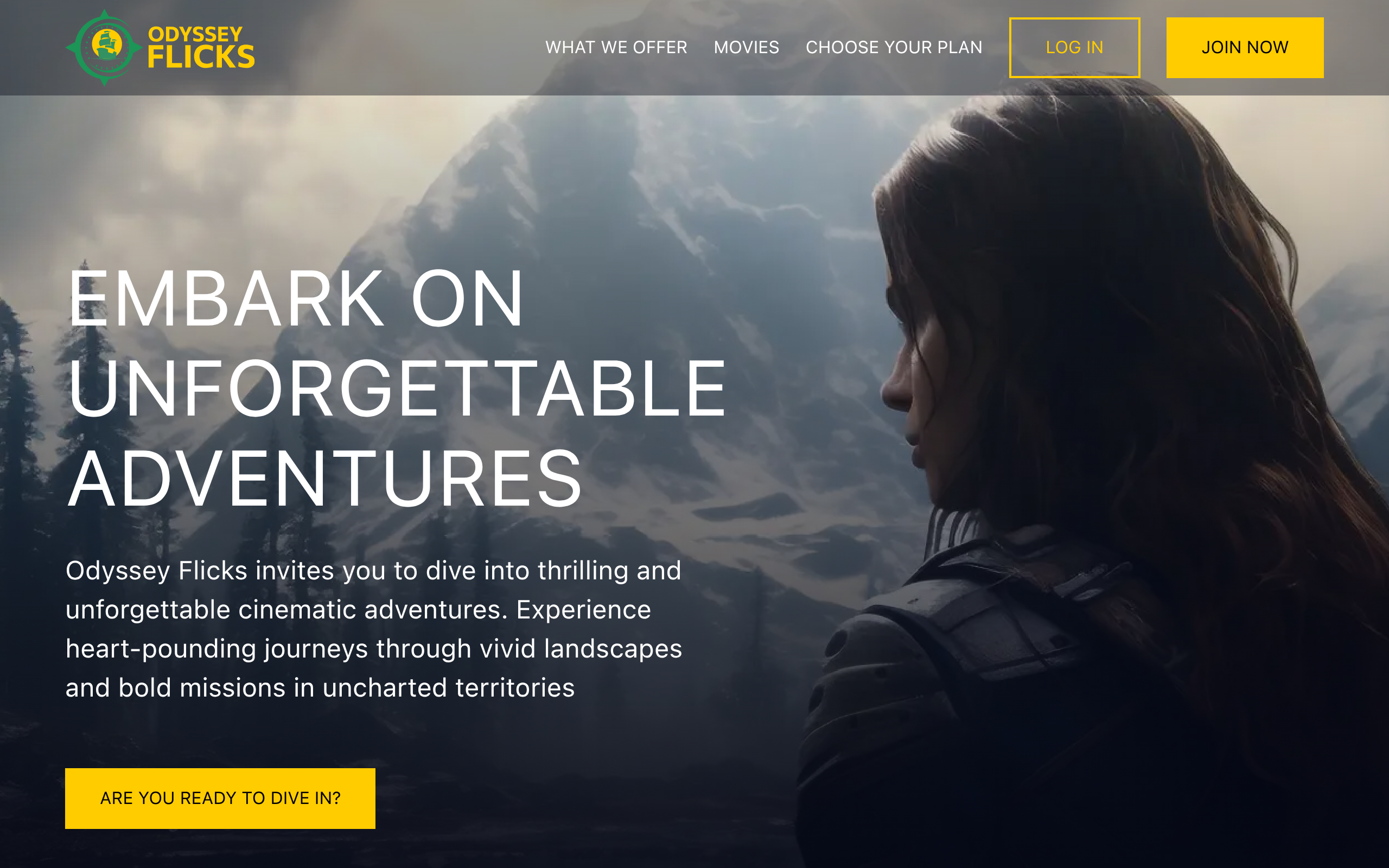Click the FLICKS word in the logo

click(x=201, y=56)
